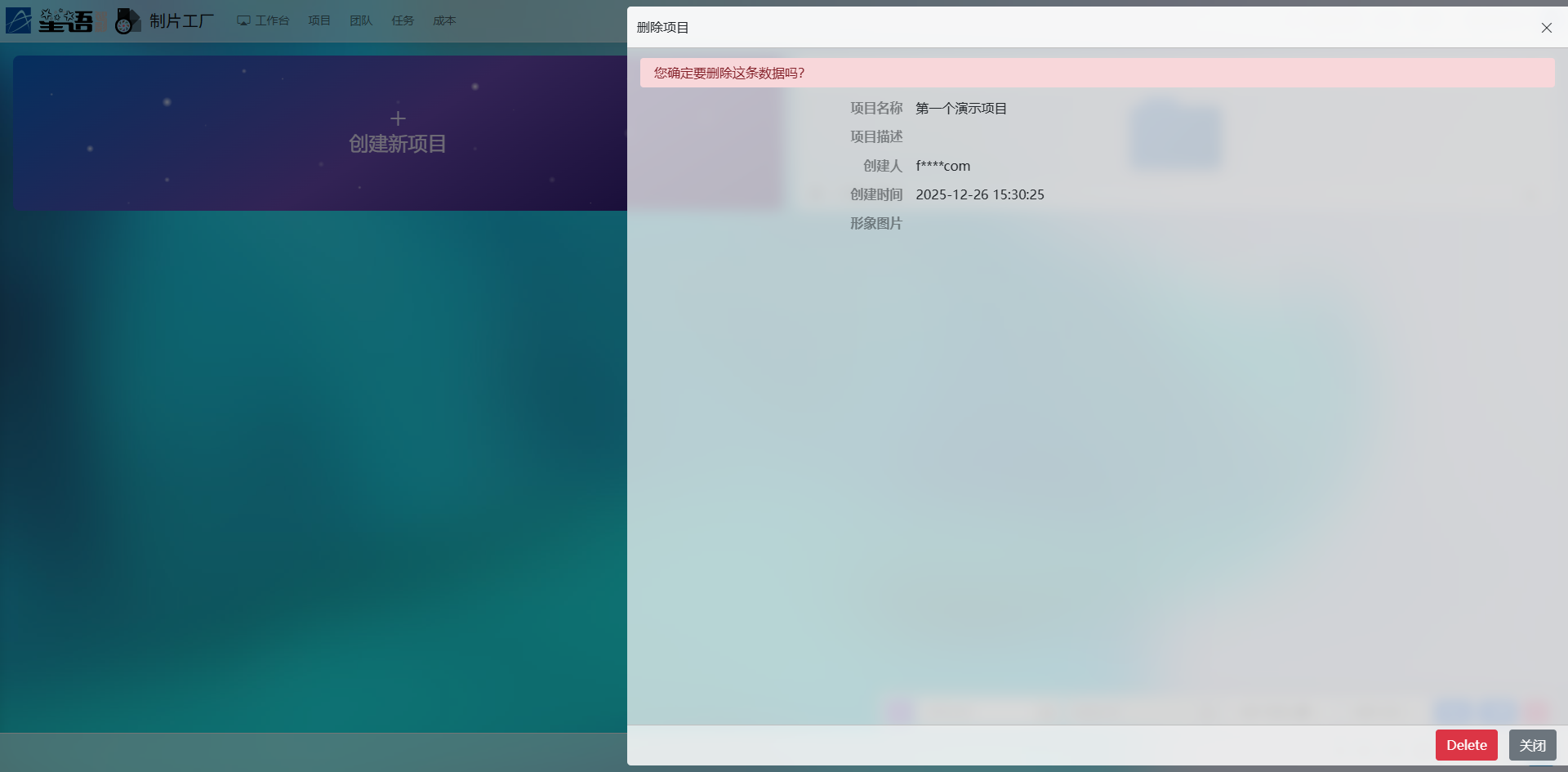Click the 删除项目 dialog title
Viewport: 1568px width, 772px height.
click(662, 28)
